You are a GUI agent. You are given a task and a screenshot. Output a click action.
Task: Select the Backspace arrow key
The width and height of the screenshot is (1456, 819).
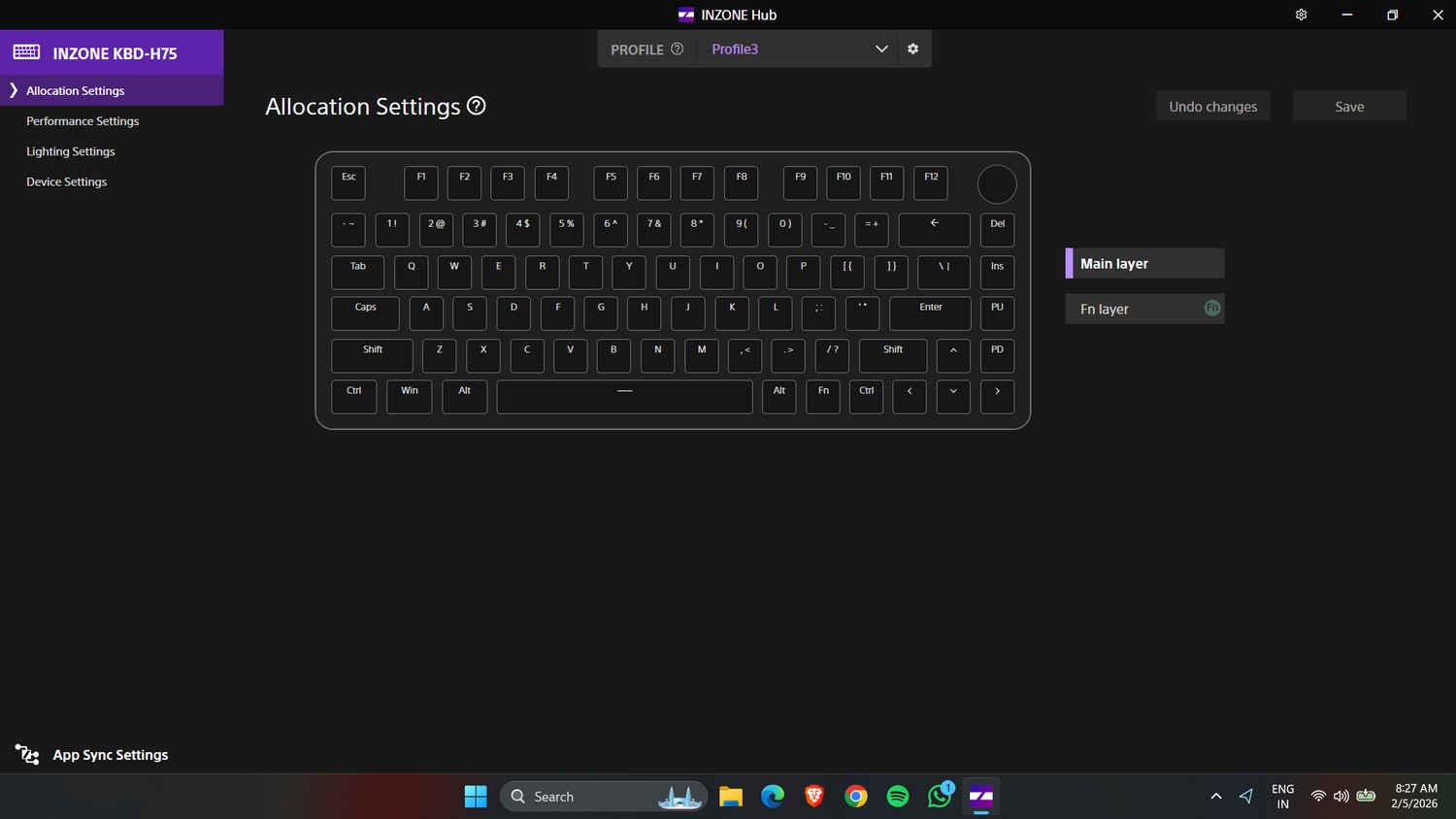point(934,229)
